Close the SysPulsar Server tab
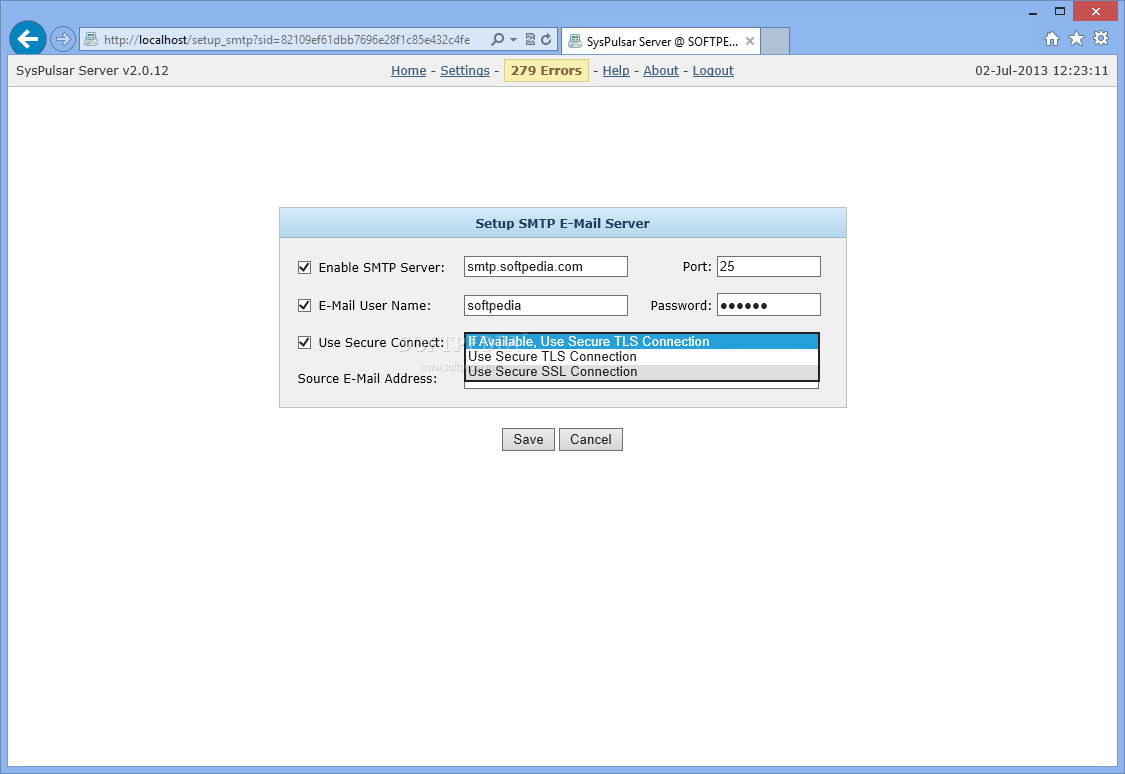1125x774 pixels. click(750, 41)
